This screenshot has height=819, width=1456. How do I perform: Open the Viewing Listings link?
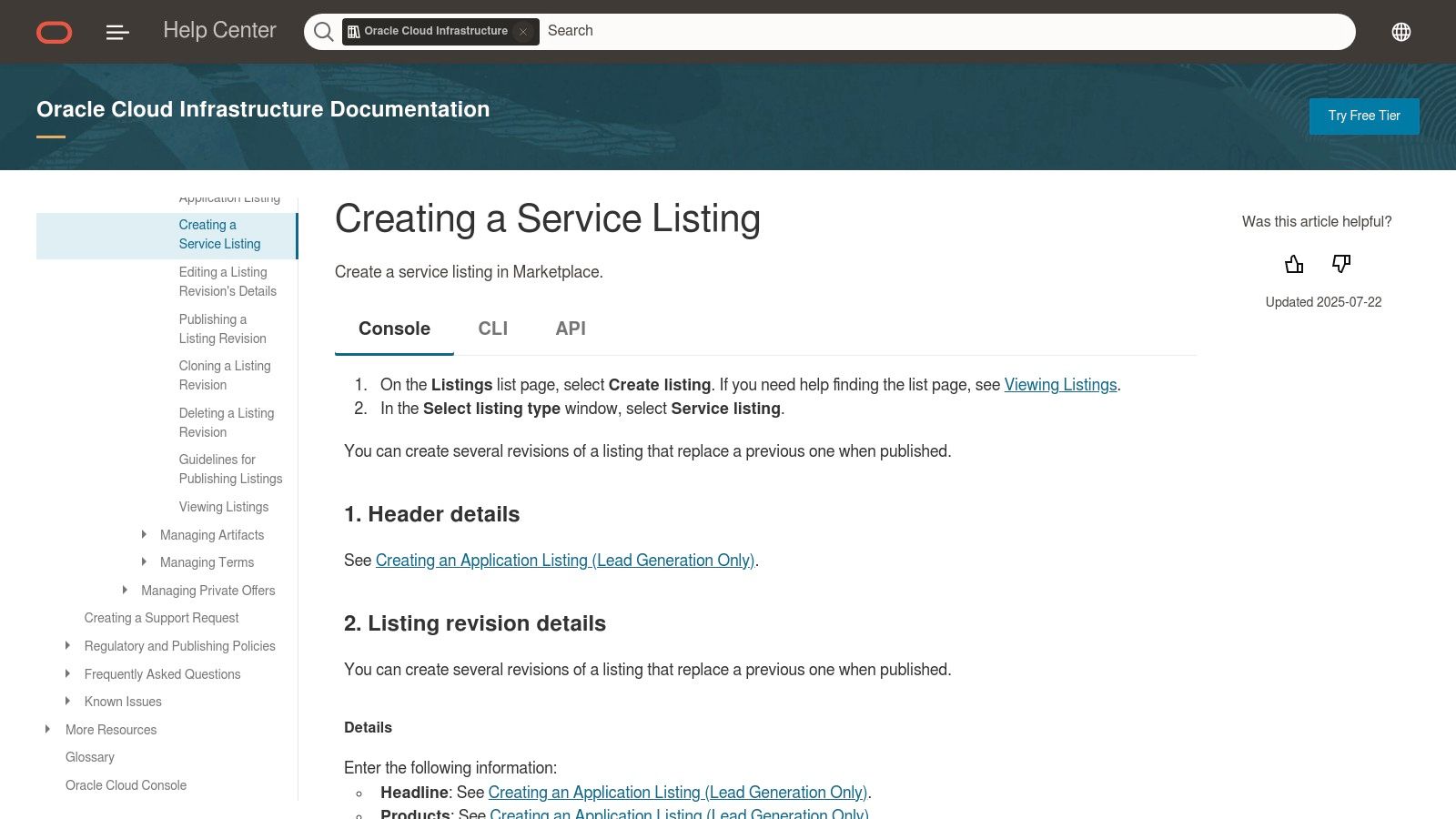1060,384
